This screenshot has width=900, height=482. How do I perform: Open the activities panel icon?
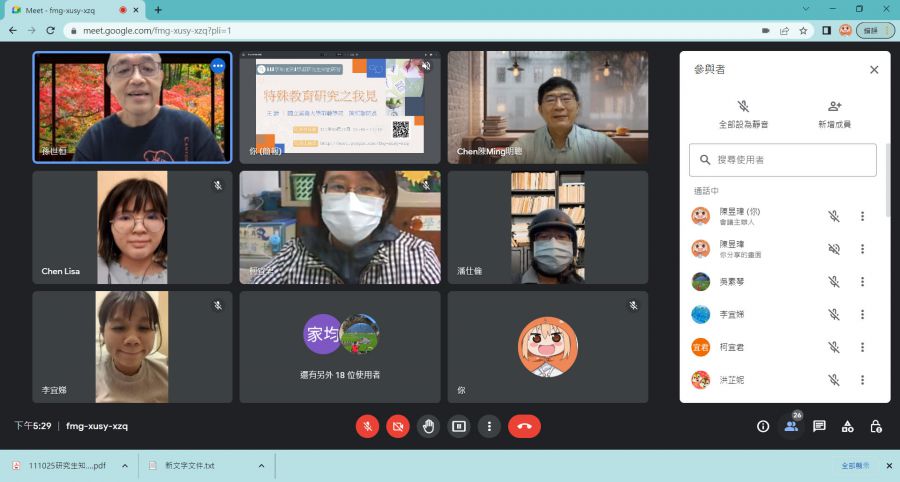coord(847,426)
